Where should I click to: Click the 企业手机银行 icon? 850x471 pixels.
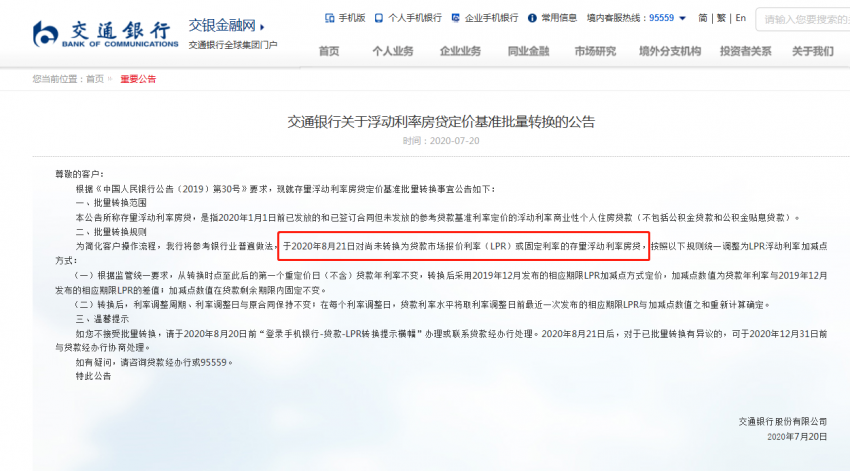455,18
